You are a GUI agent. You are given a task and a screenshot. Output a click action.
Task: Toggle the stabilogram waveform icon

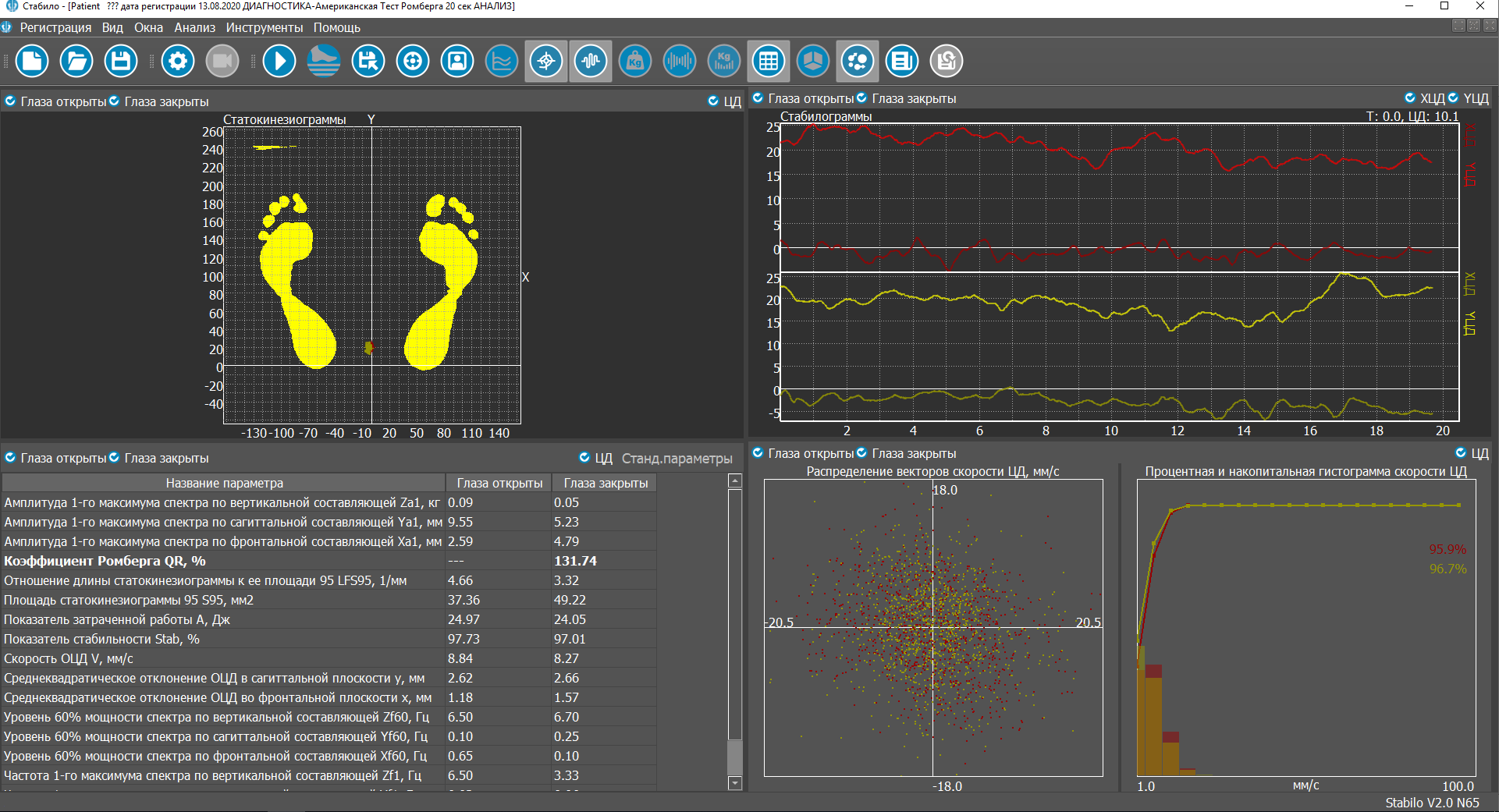tap(591, 61)
